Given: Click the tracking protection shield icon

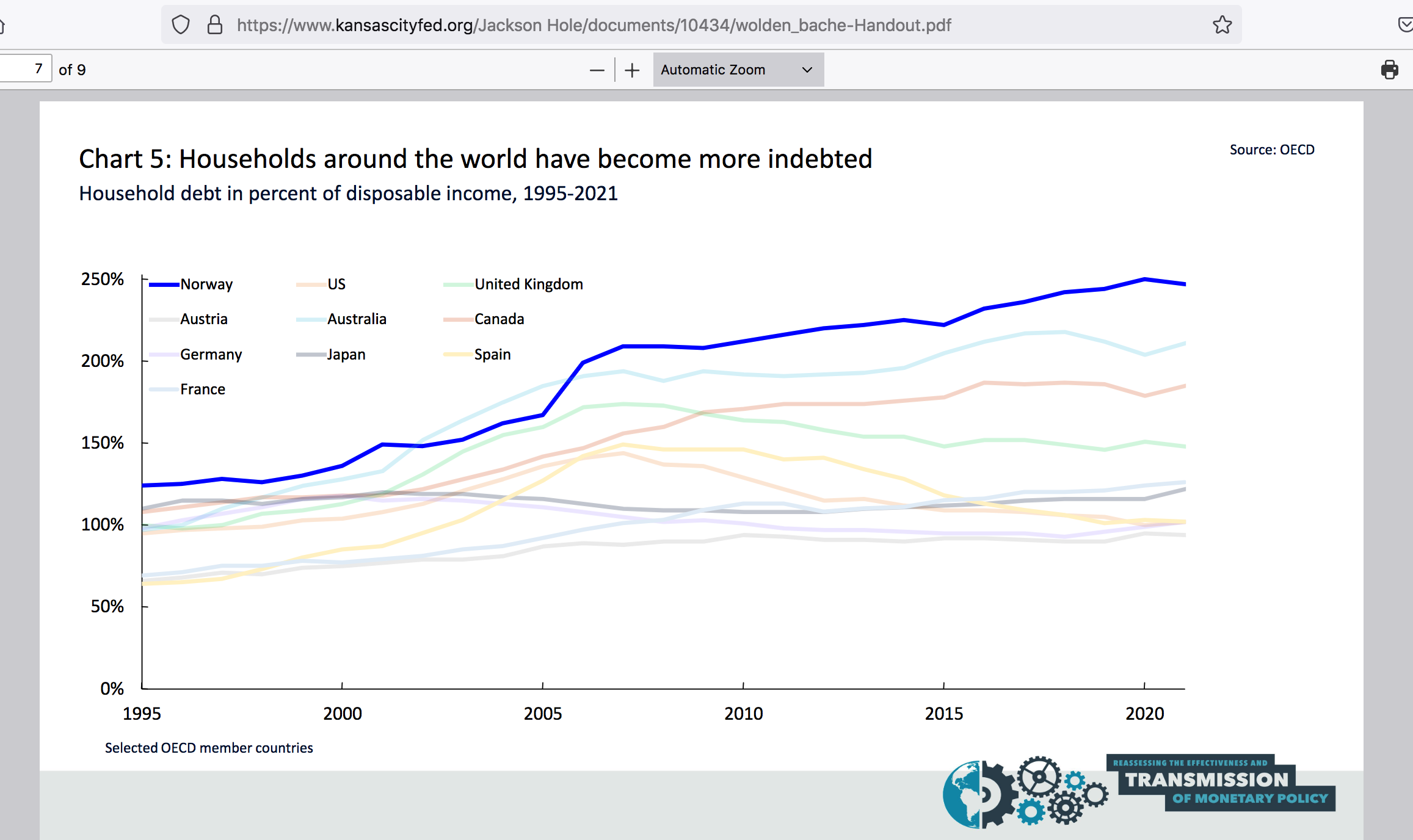Looking at the screenshot, I should point(181,25).
